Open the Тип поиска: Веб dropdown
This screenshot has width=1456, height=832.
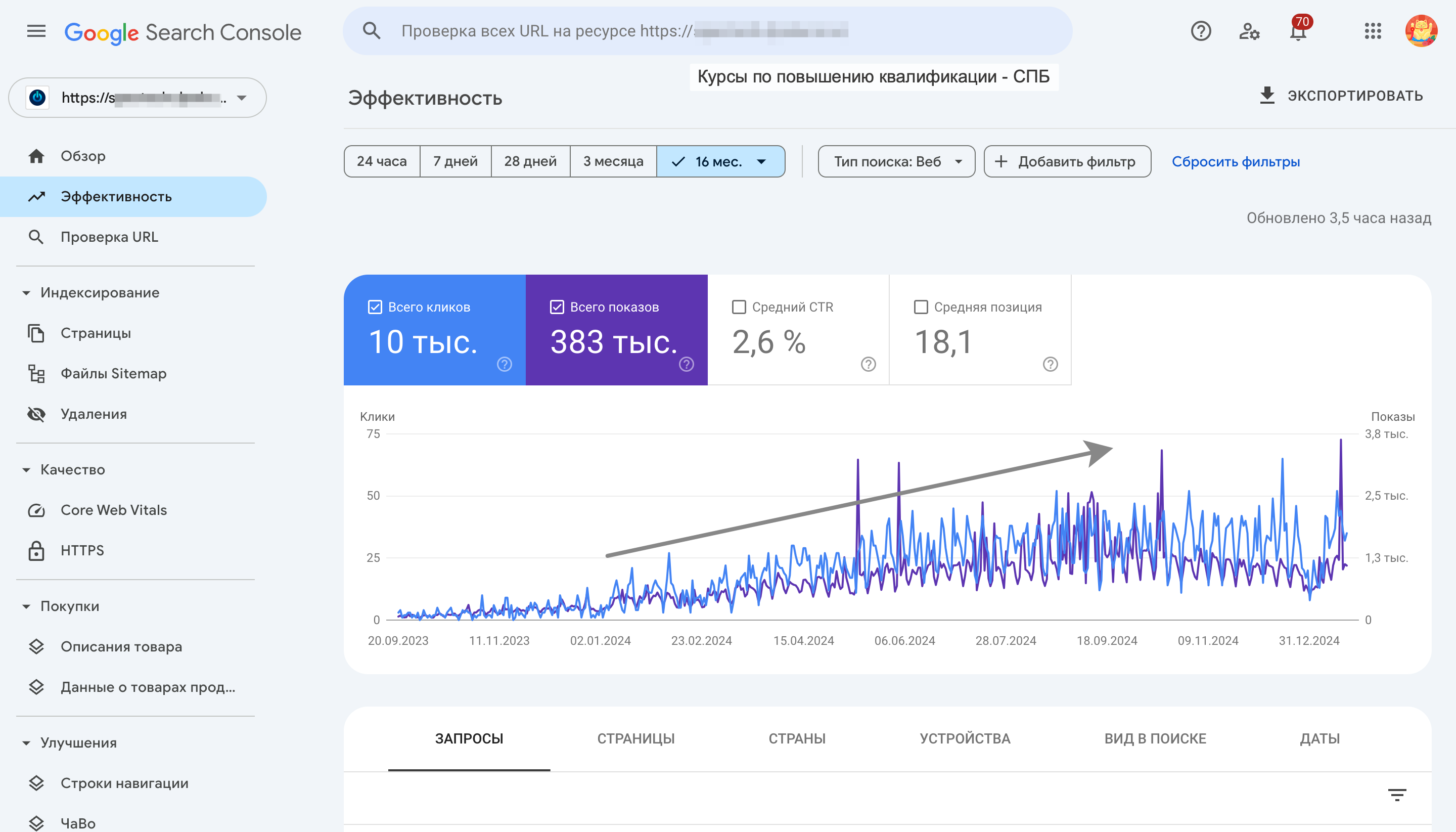click(x=896, y=162)
